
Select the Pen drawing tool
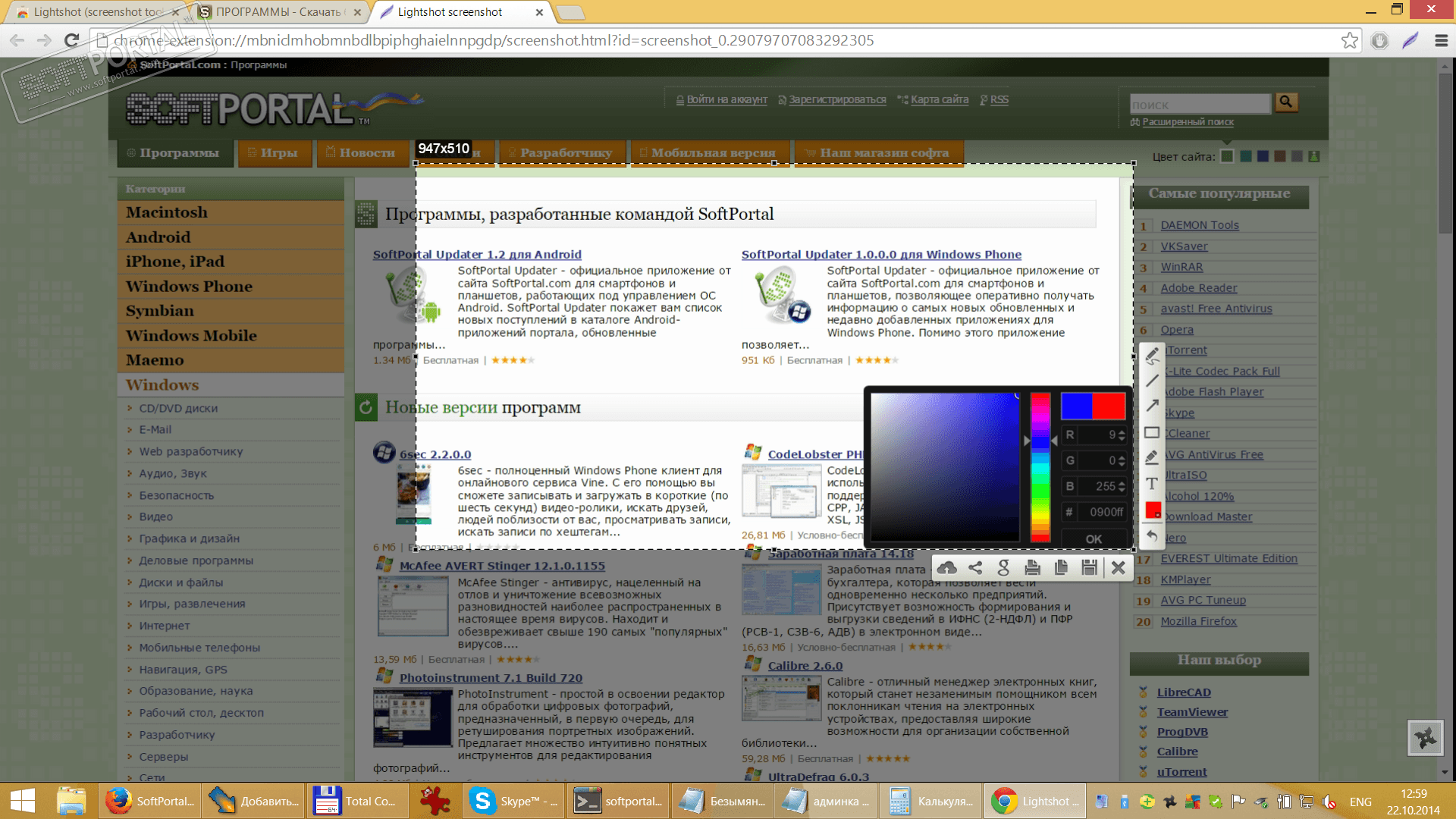[1152, 355]
